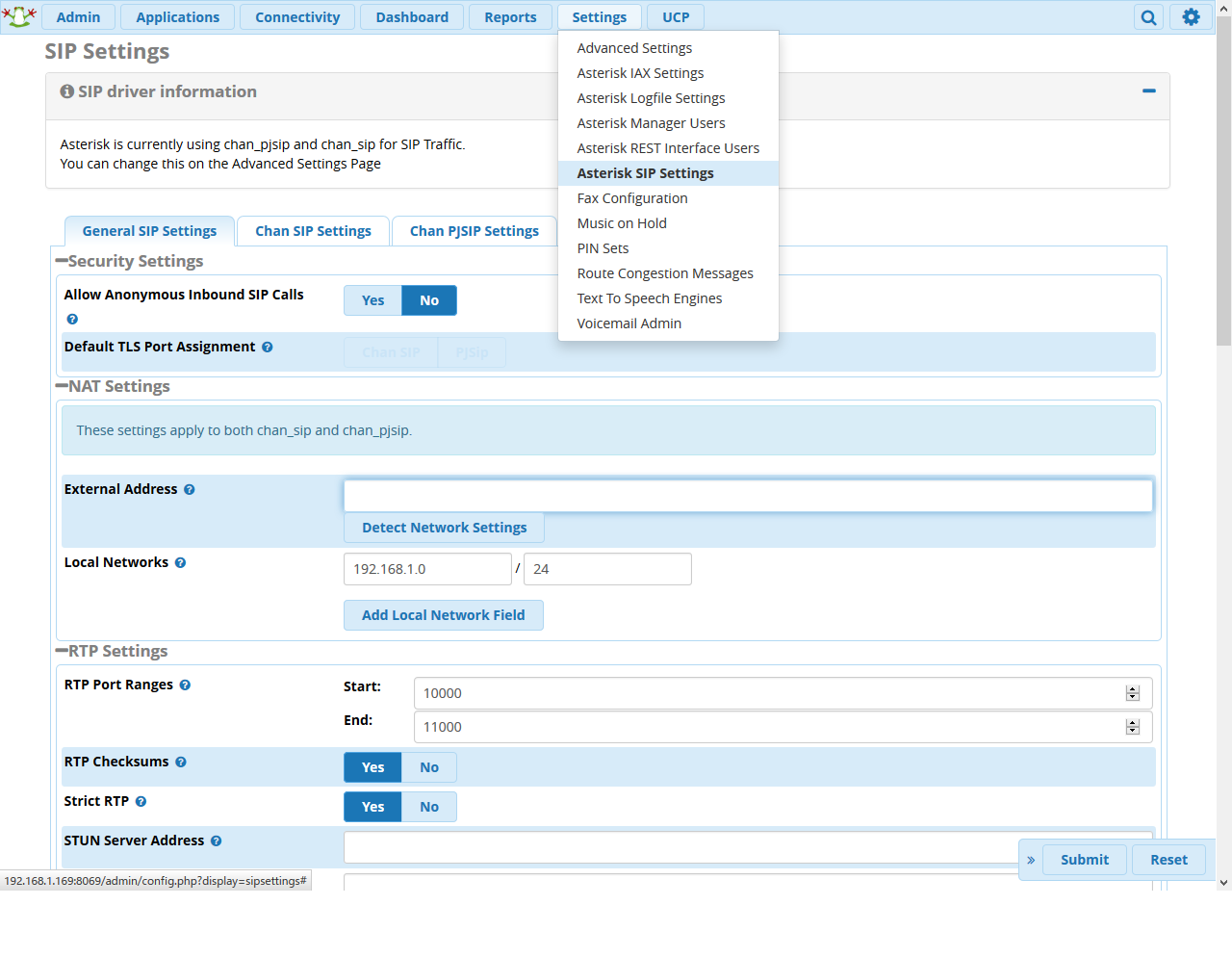1232x957 pixels.
Task: Increase the RTP Start port value
Action: [x=1133, y=689]
